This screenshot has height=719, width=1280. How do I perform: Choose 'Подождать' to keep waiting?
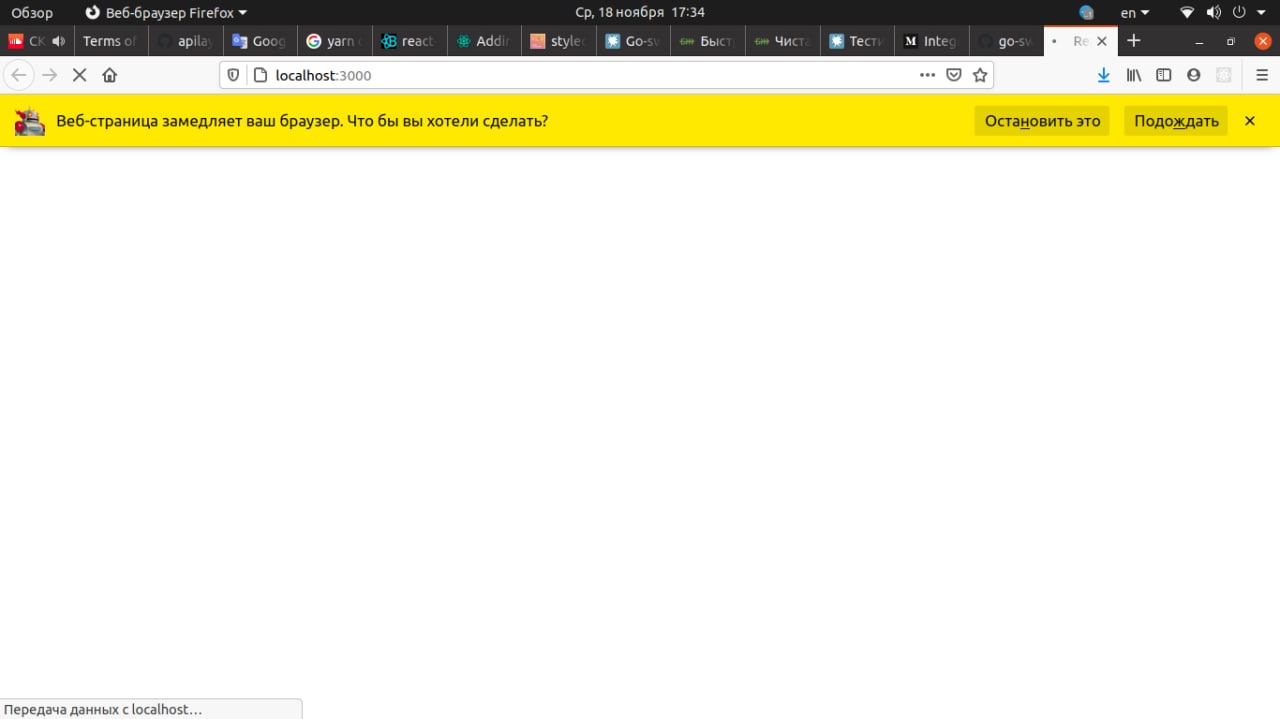coord(1176,121)
